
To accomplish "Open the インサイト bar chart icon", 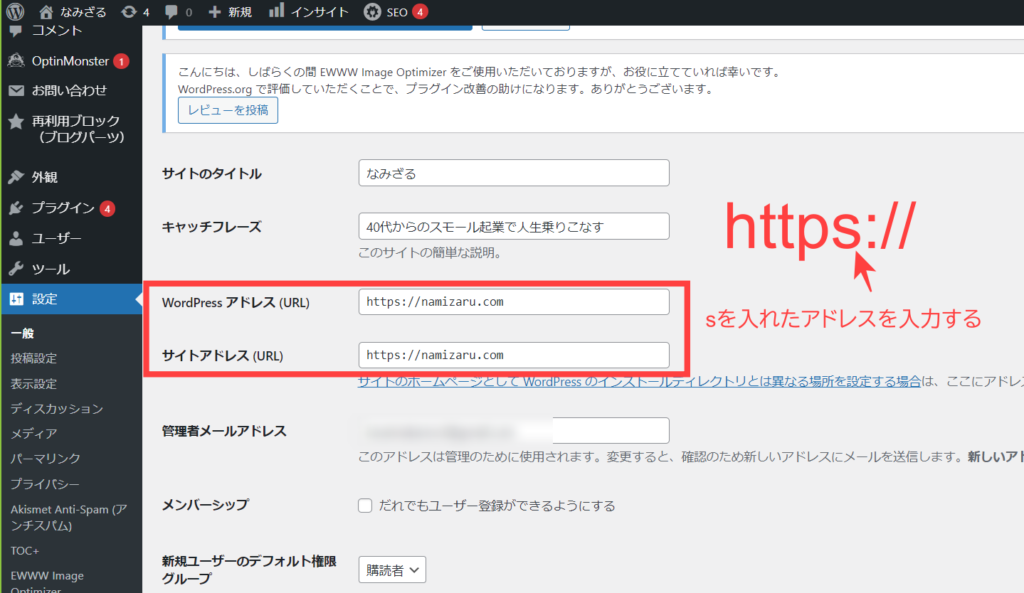I will (x=277, y=10).
